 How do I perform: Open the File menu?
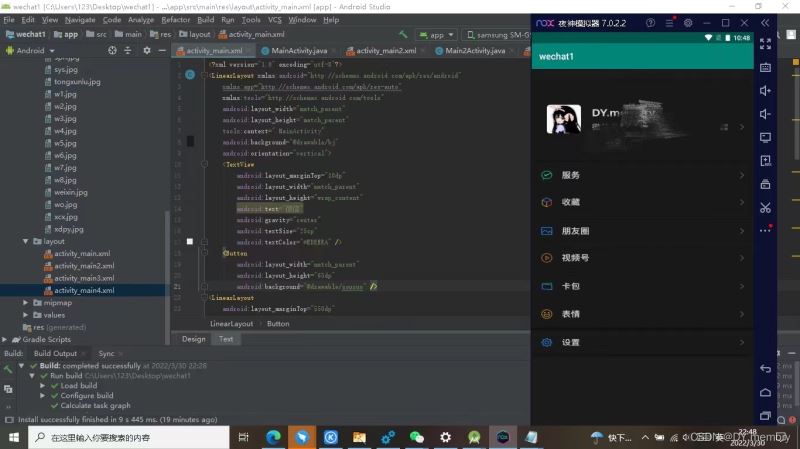(9, 20)
